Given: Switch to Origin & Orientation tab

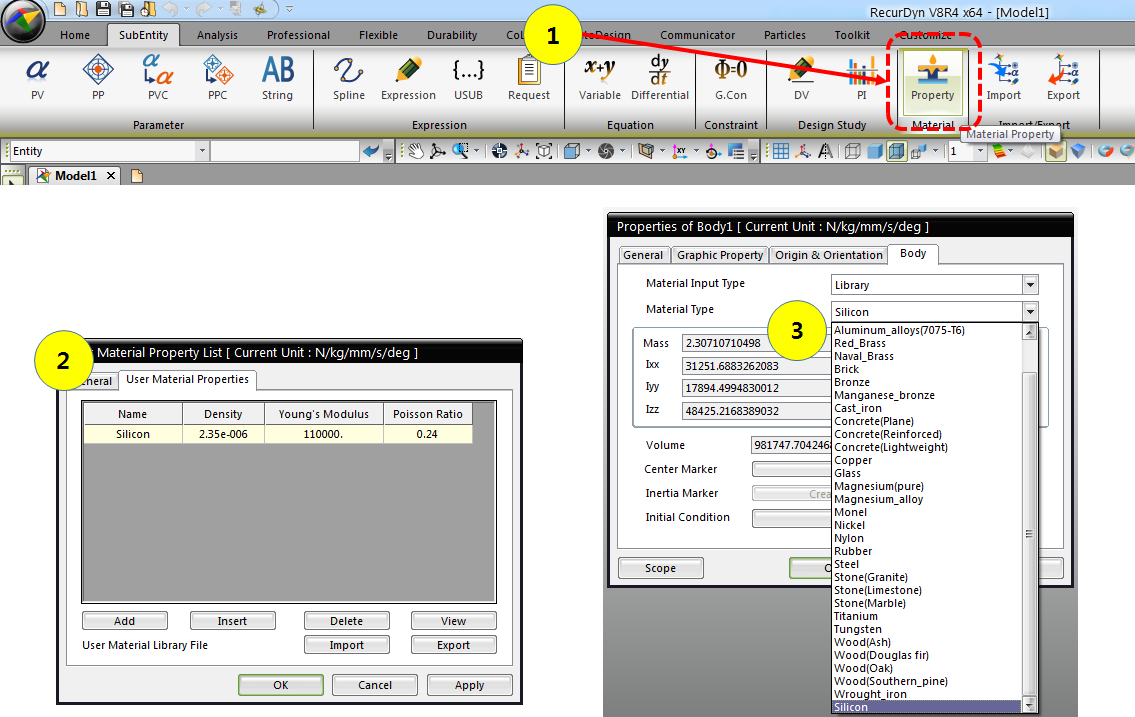Looking at the screenshot, I should (x=829, y=255).
